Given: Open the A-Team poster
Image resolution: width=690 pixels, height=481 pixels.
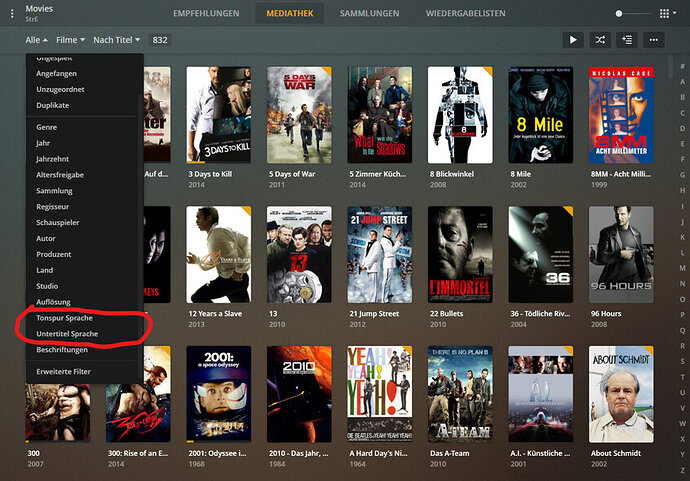Looking at the screenshot, I should click(x=460, y=394).
